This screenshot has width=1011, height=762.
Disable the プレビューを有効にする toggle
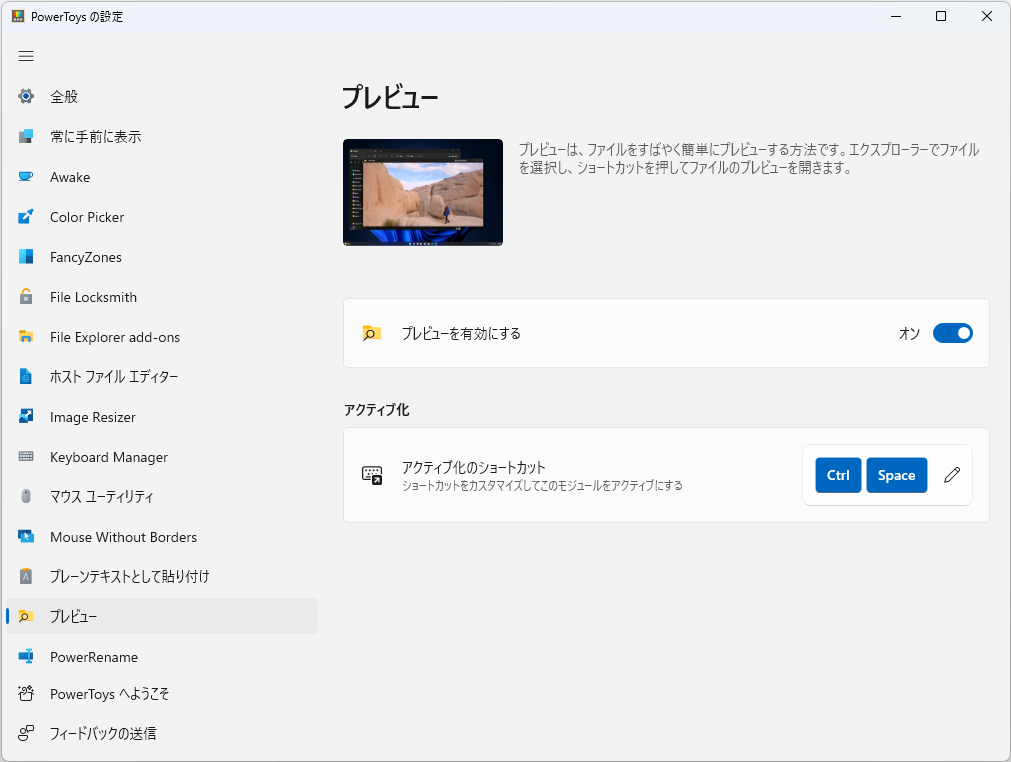coord(951,333)
